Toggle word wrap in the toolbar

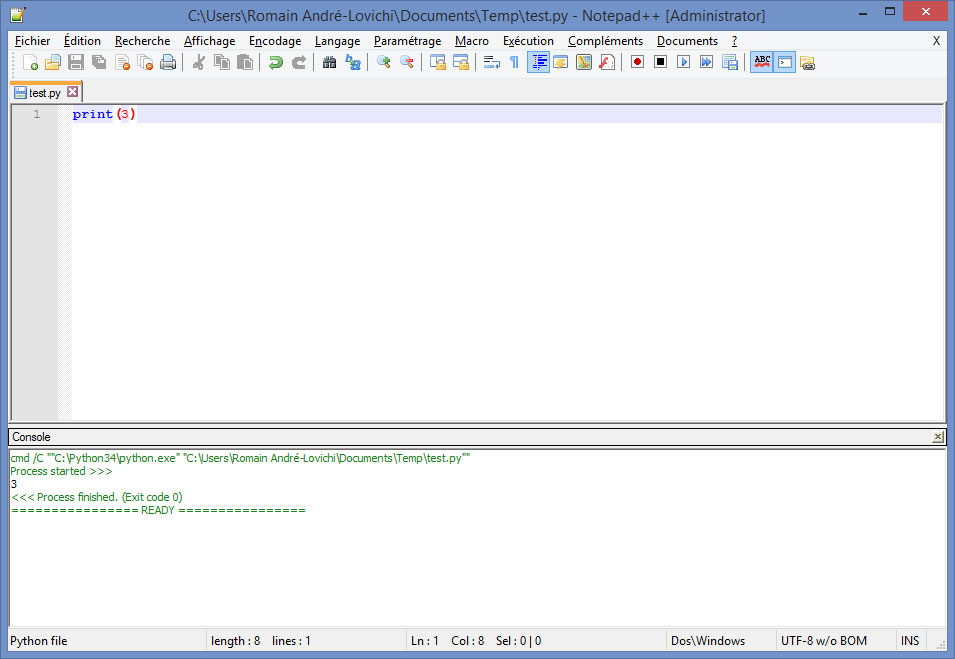coord(491,62)
